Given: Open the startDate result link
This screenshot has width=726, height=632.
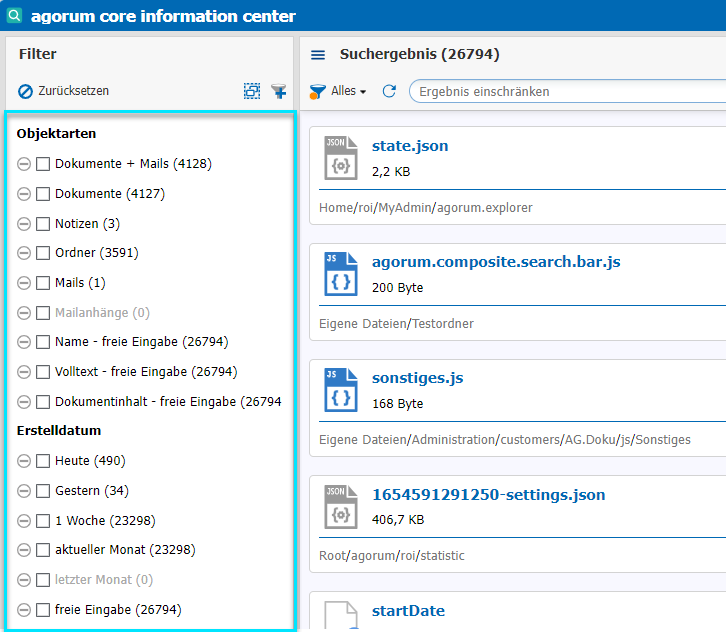Looking at the screenshot, I should point(408,611).
